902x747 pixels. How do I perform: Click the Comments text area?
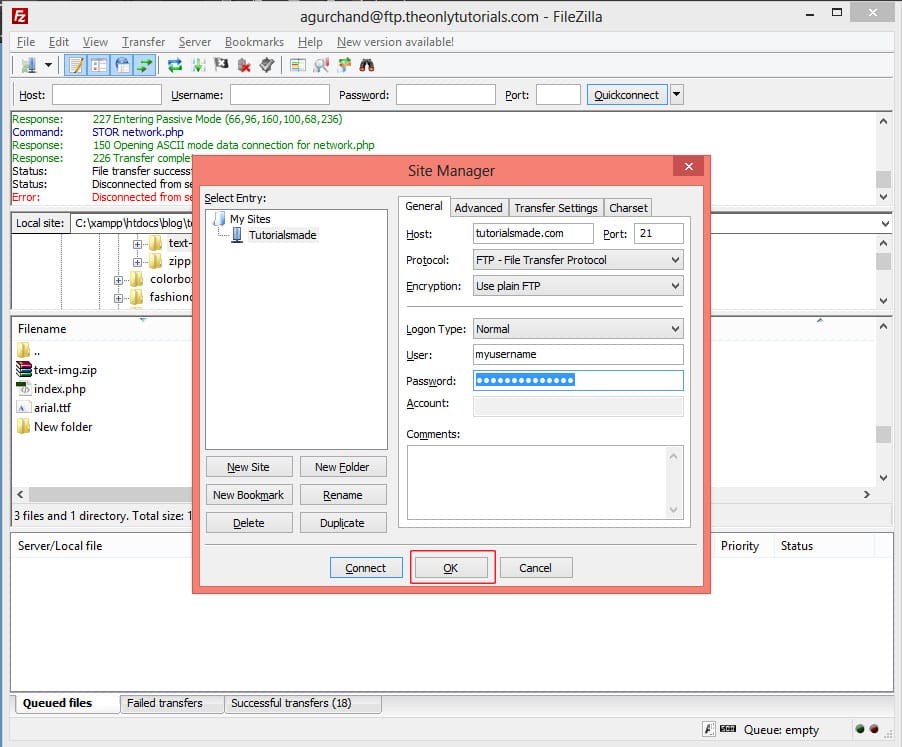tap(545, 482)
